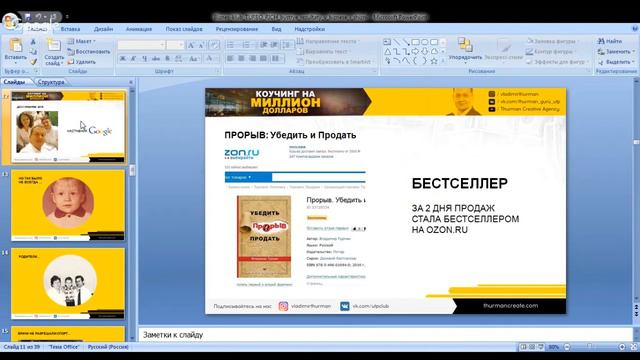Select the text box shape in gallery
The width and height of the screenshot is (640, 360).
click(x=387, y=42)
